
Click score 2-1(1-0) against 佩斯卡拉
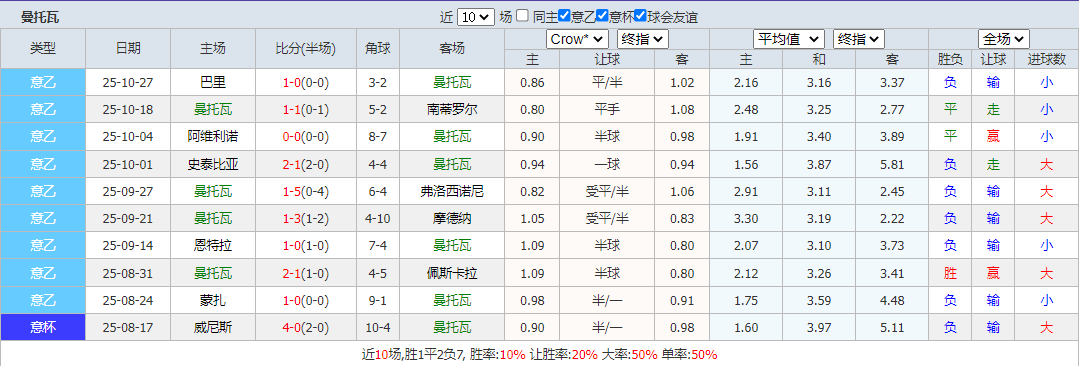pyautogui.click(x=306, y=274)
